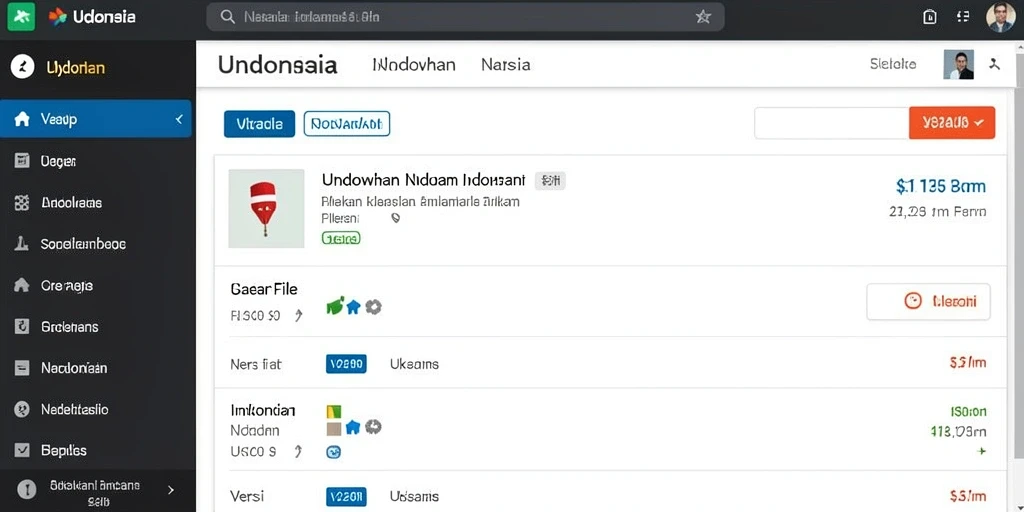
Task: Switch to the Narsia header tab
Action: point(505,65)
